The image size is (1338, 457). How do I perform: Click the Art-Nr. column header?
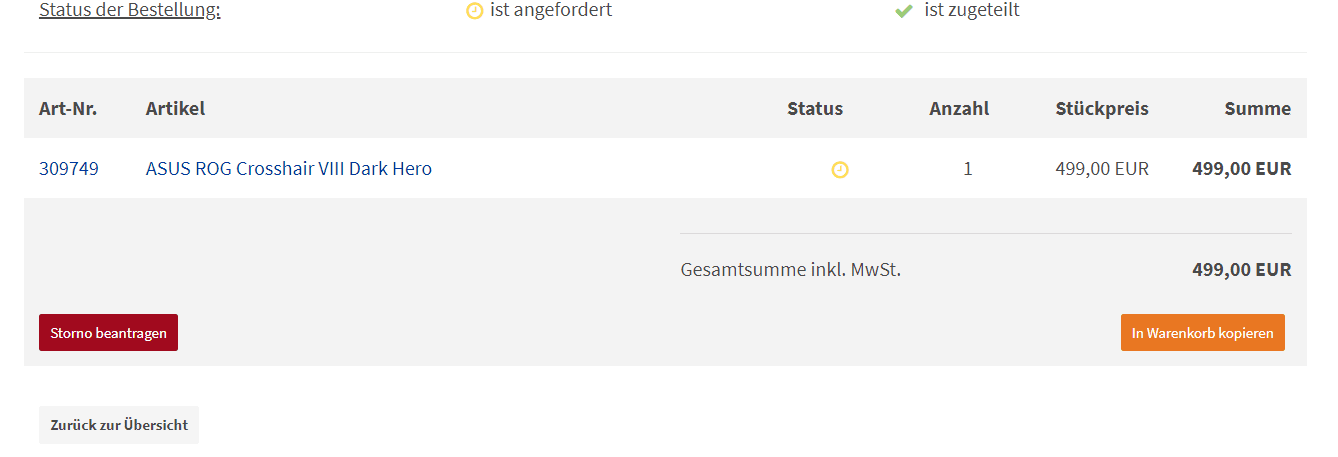(68, 109)
